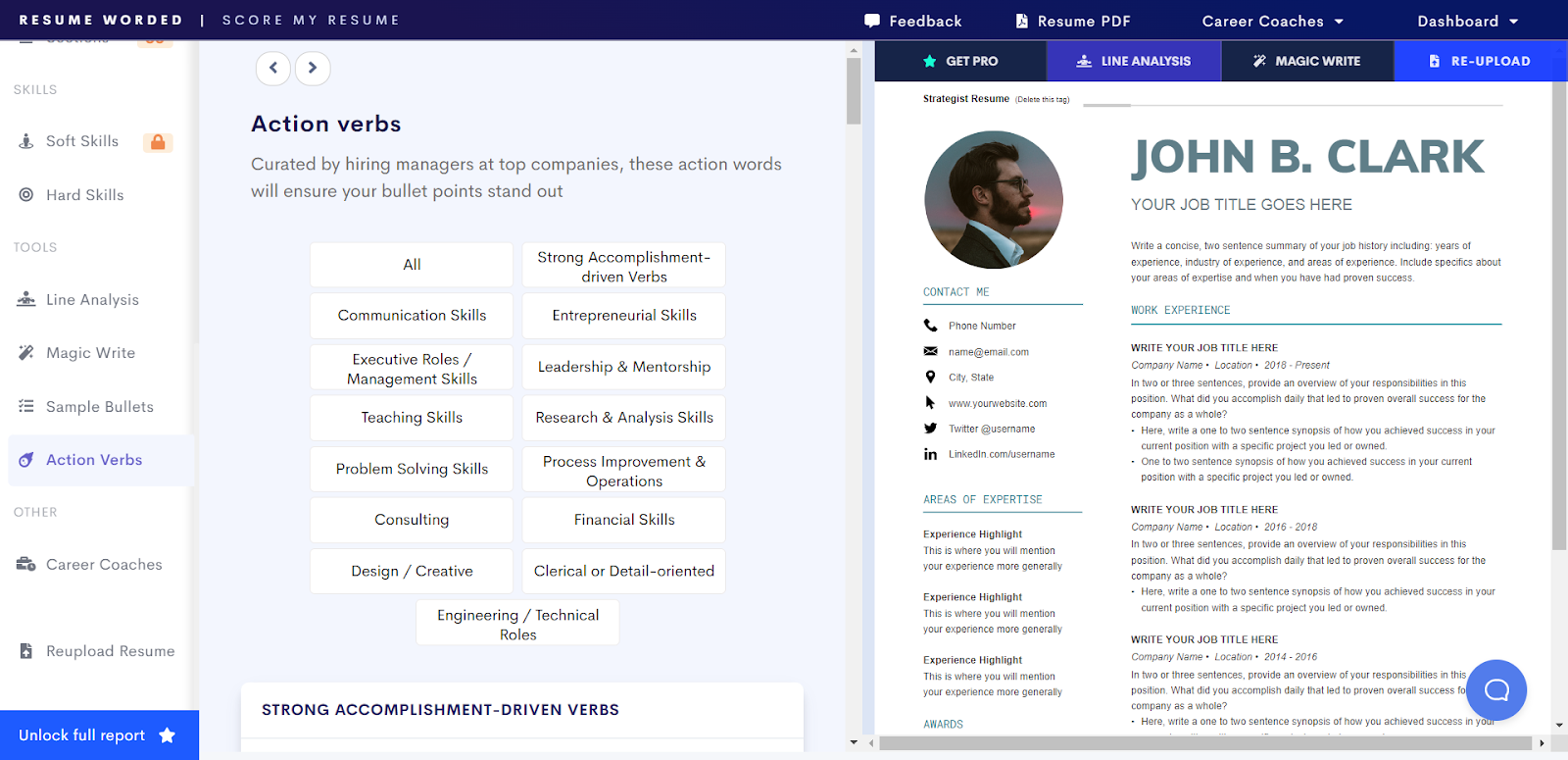Choose the Communication Skills category
Screen dimensions: 1568x760
(x=412, y=316)
